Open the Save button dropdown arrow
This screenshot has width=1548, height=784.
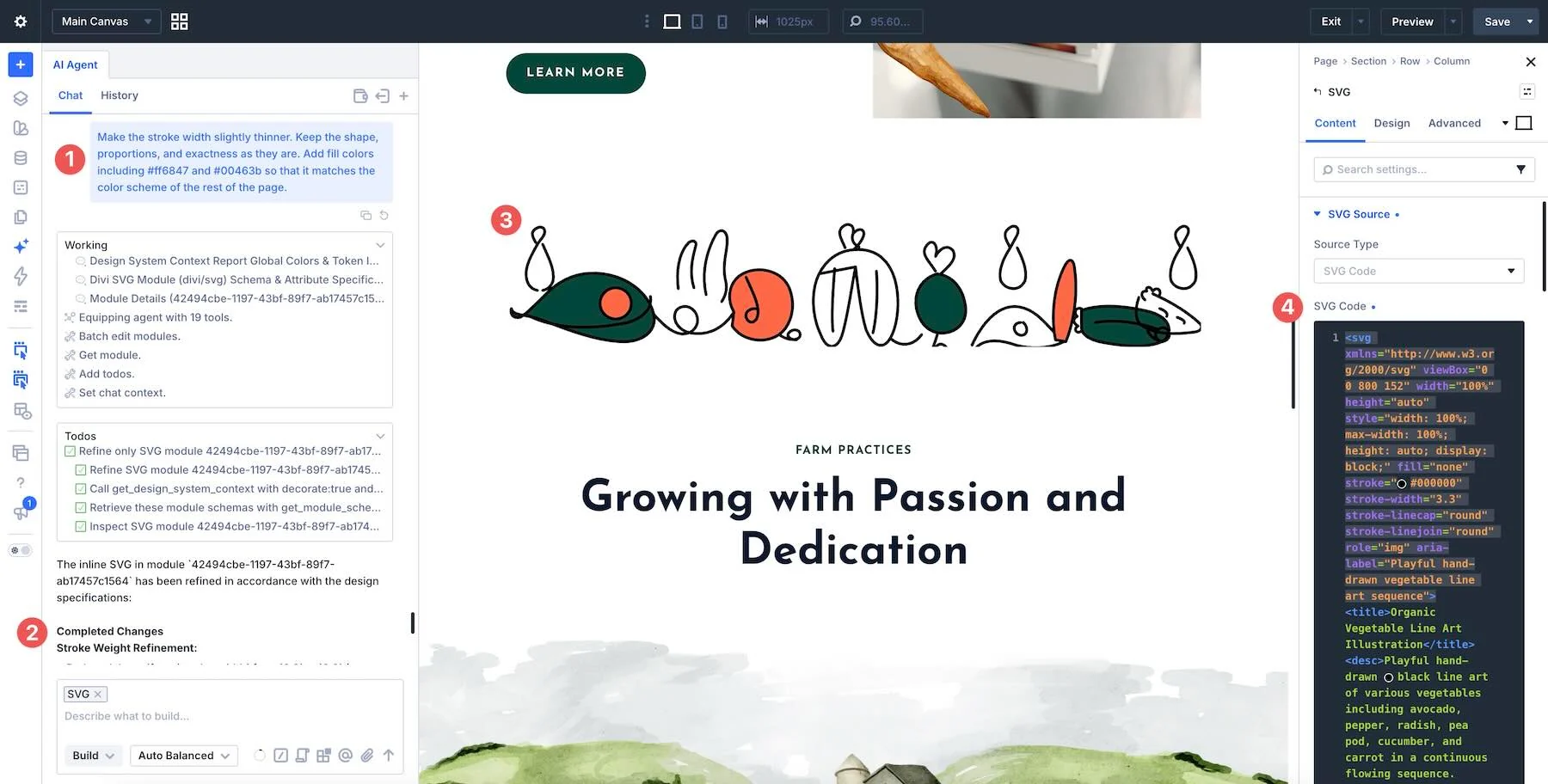[x=1530, y=21]
